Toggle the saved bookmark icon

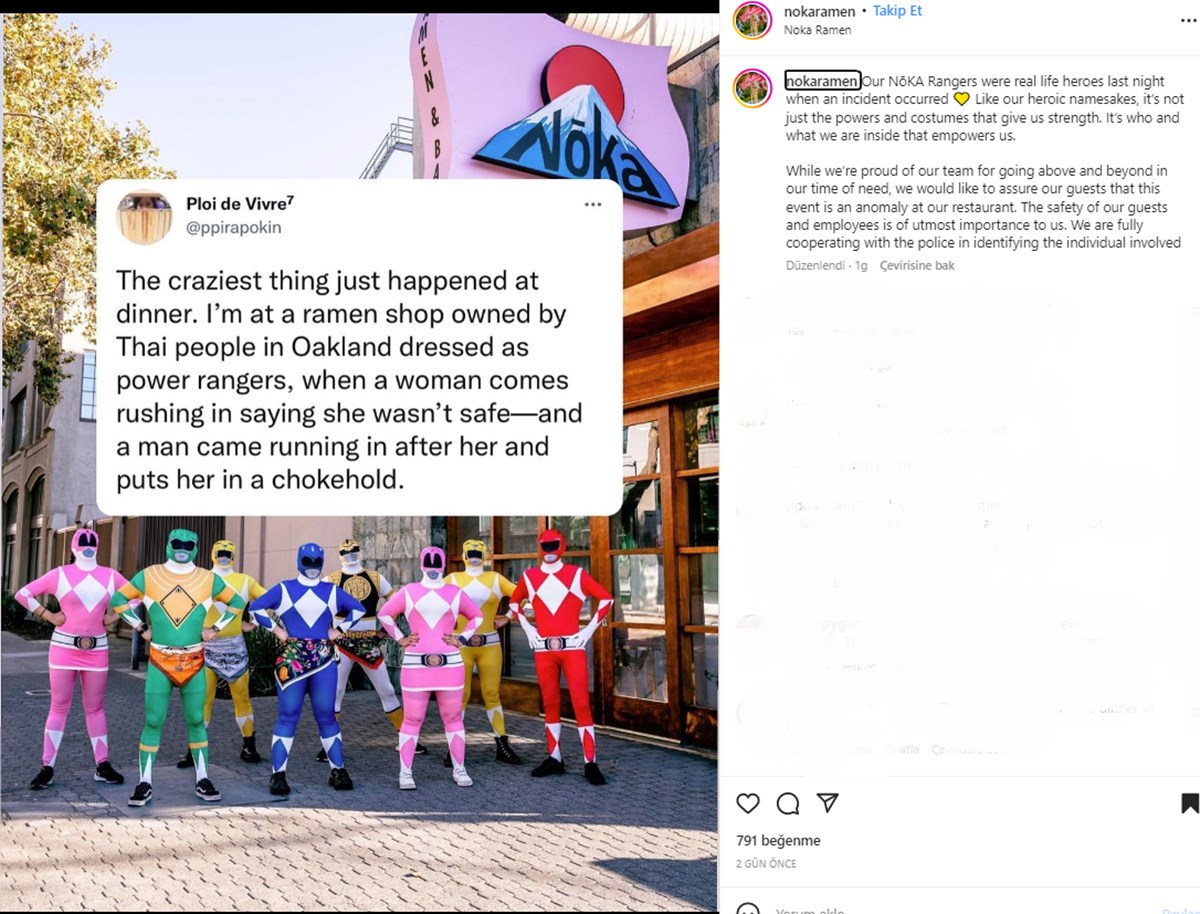(1189, 803)
